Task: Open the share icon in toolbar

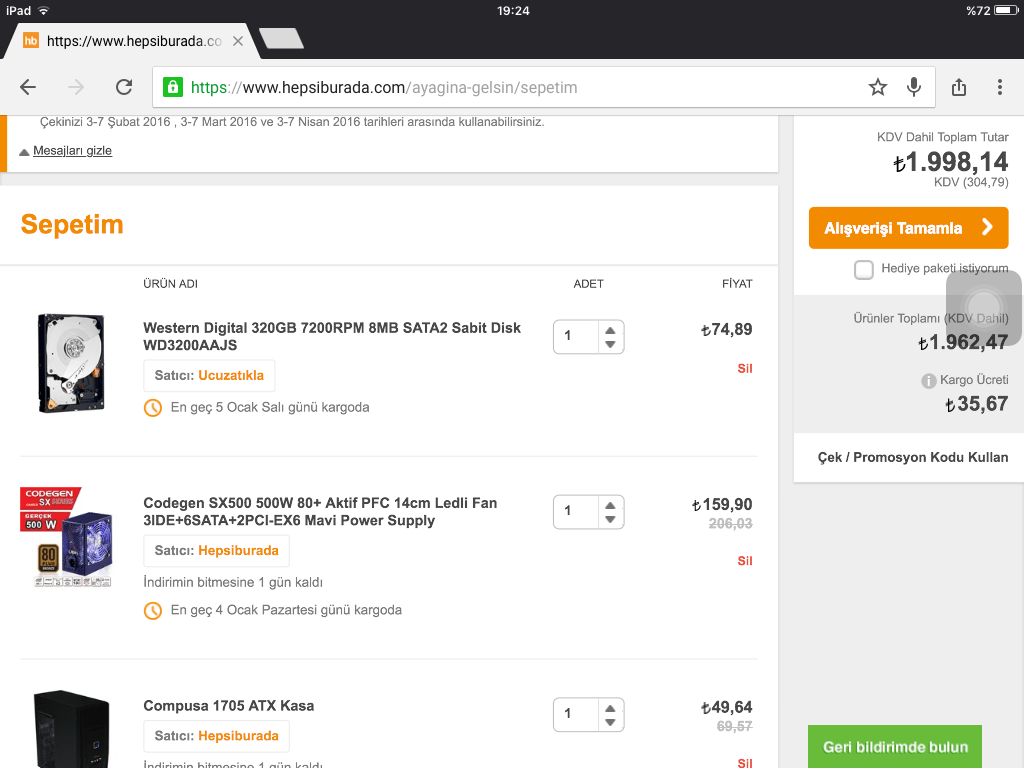Action: coord(959,87)
